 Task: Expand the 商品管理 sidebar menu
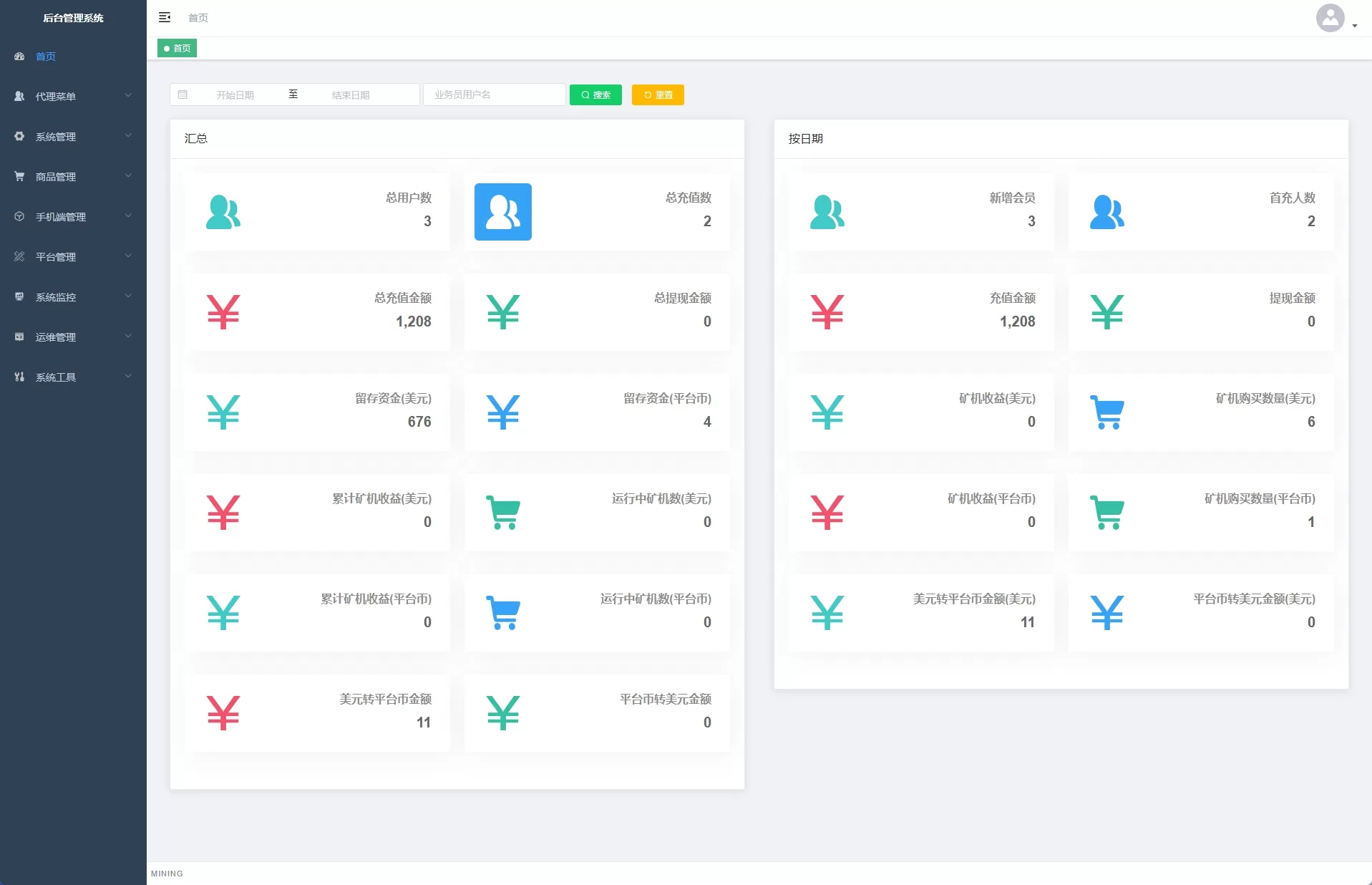click(x=72, y=176)
